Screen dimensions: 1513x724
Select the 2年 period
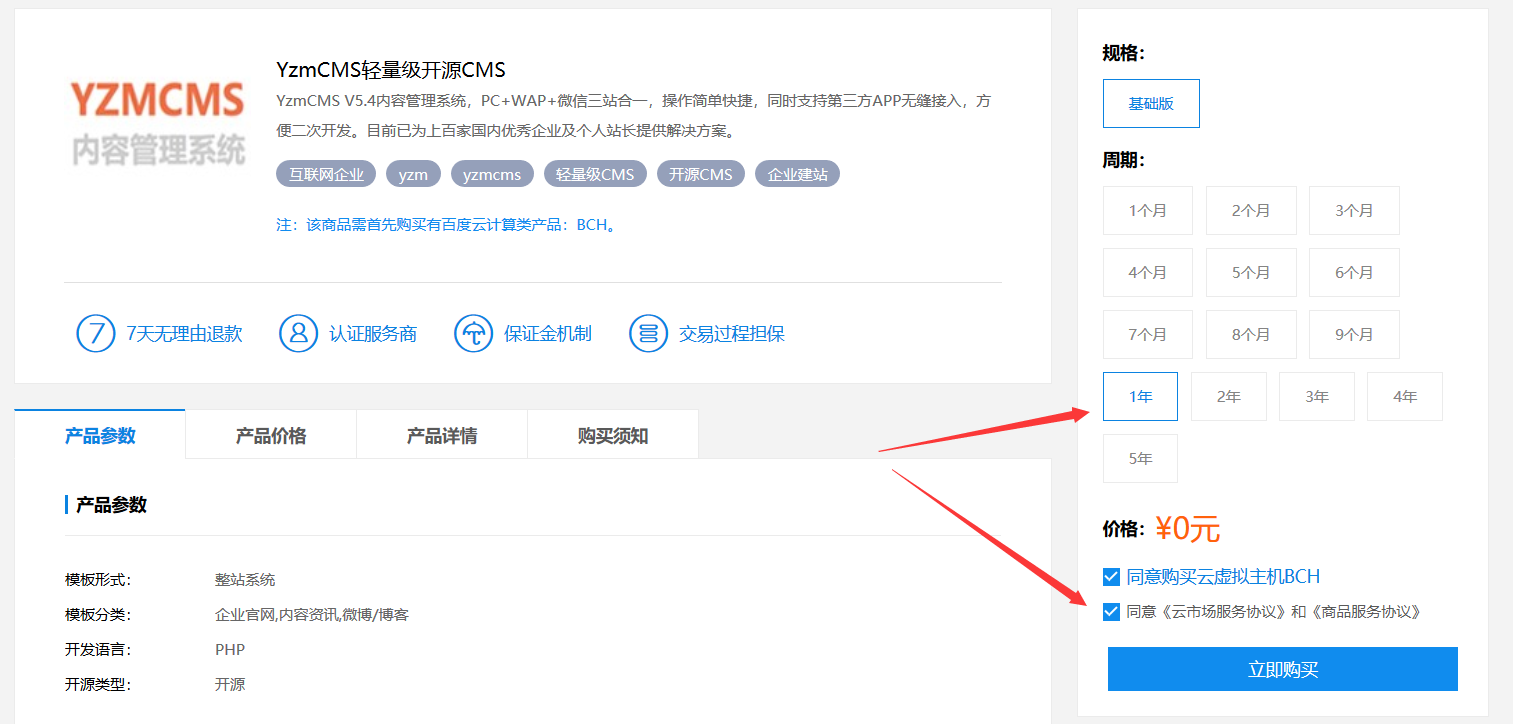(1229, 397)
